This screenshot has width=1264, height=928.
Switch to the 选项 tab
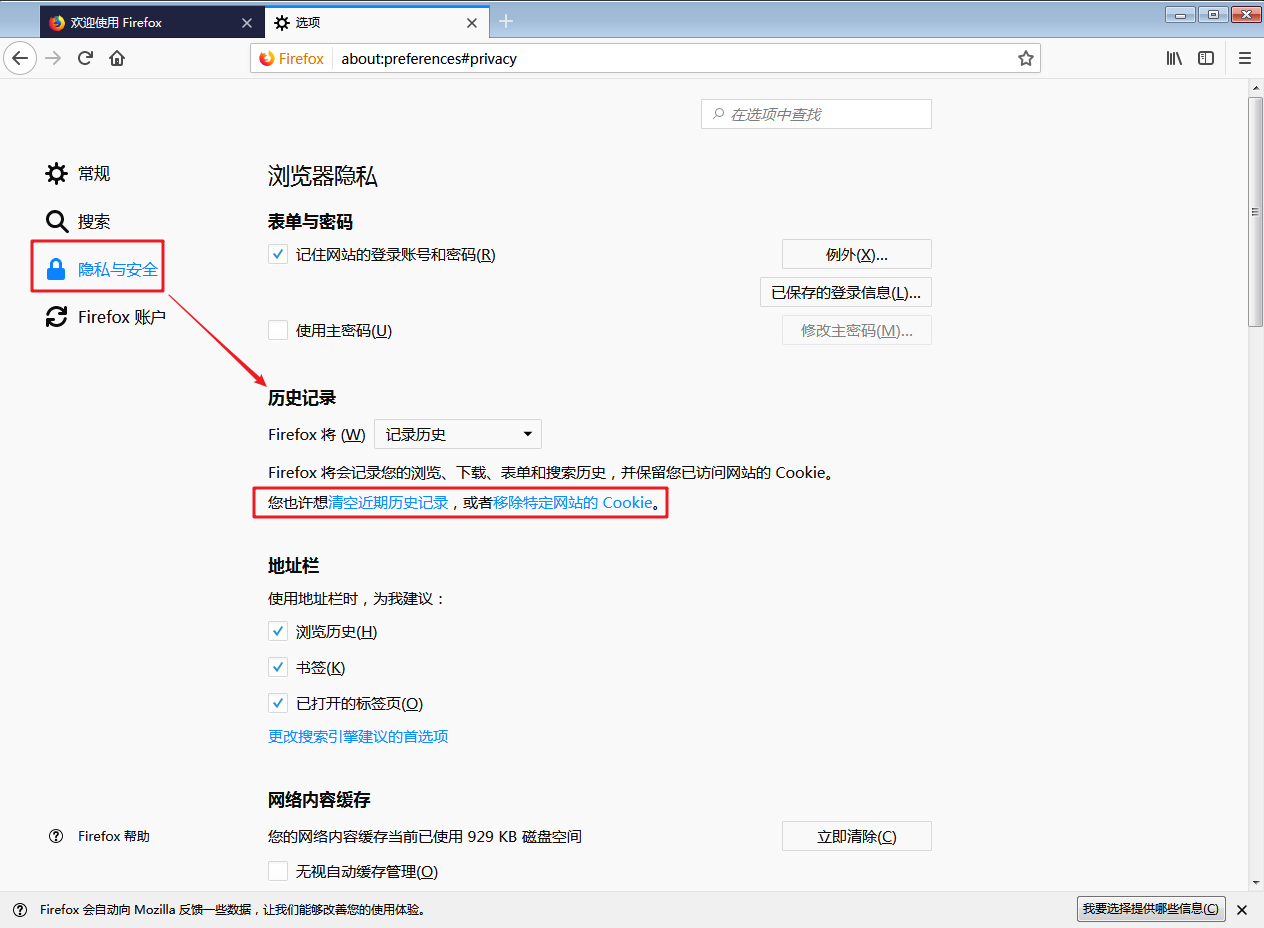[x=378, y=22]
